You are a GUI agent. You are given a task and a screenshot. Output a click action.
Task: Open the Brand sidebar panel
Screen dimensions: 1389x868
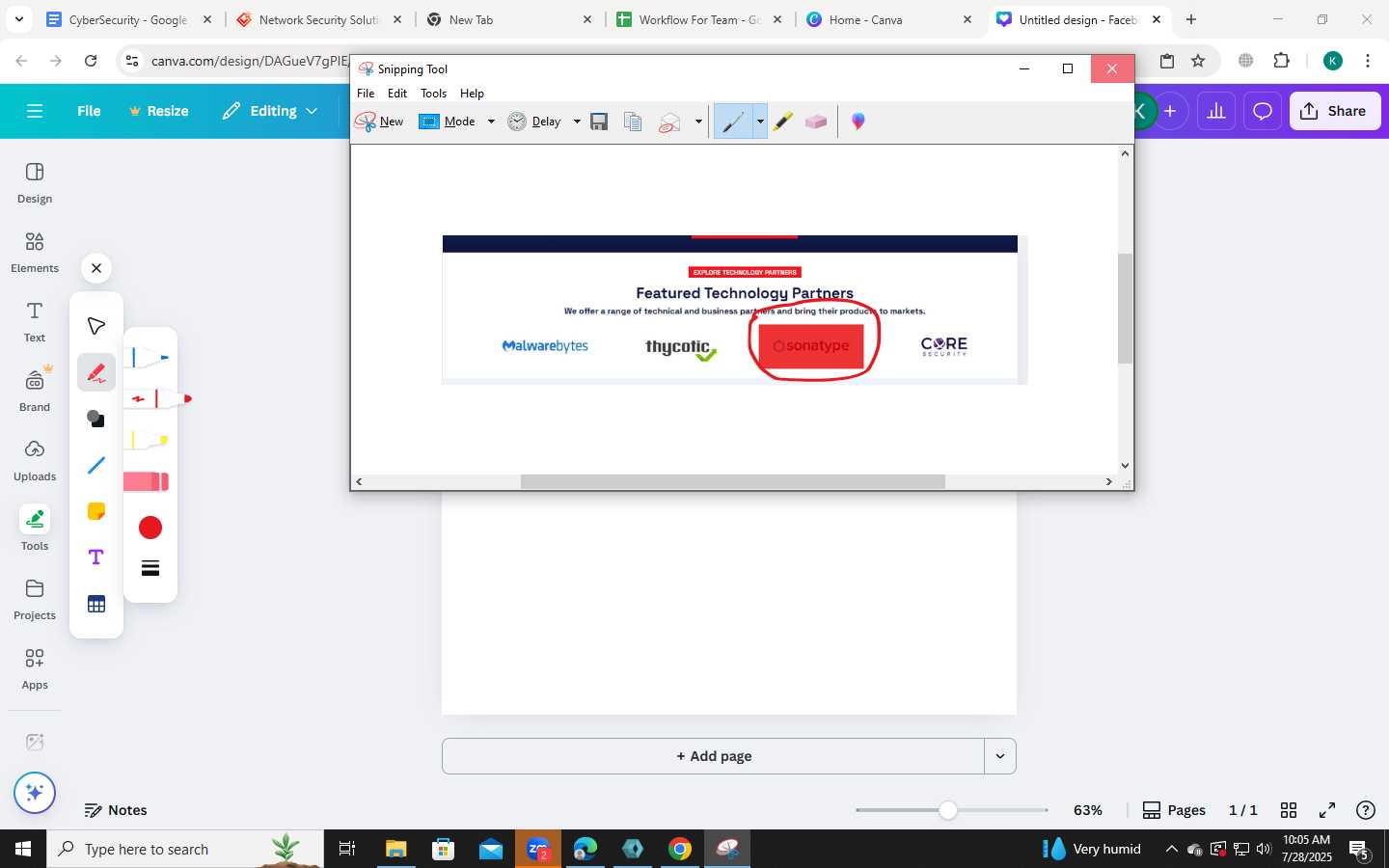35,391
